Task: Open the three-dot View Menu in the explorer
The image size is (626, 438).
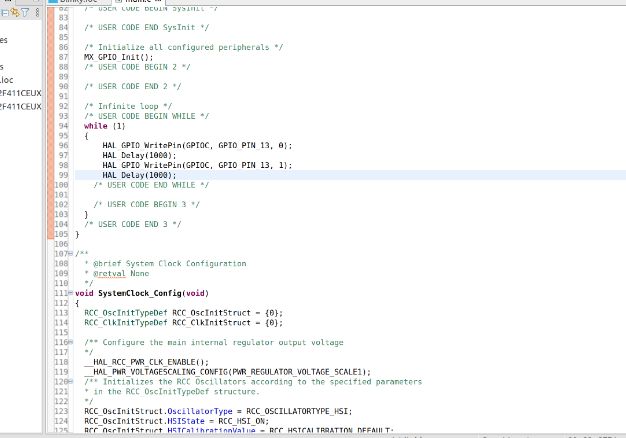Action: pos(37,13)
